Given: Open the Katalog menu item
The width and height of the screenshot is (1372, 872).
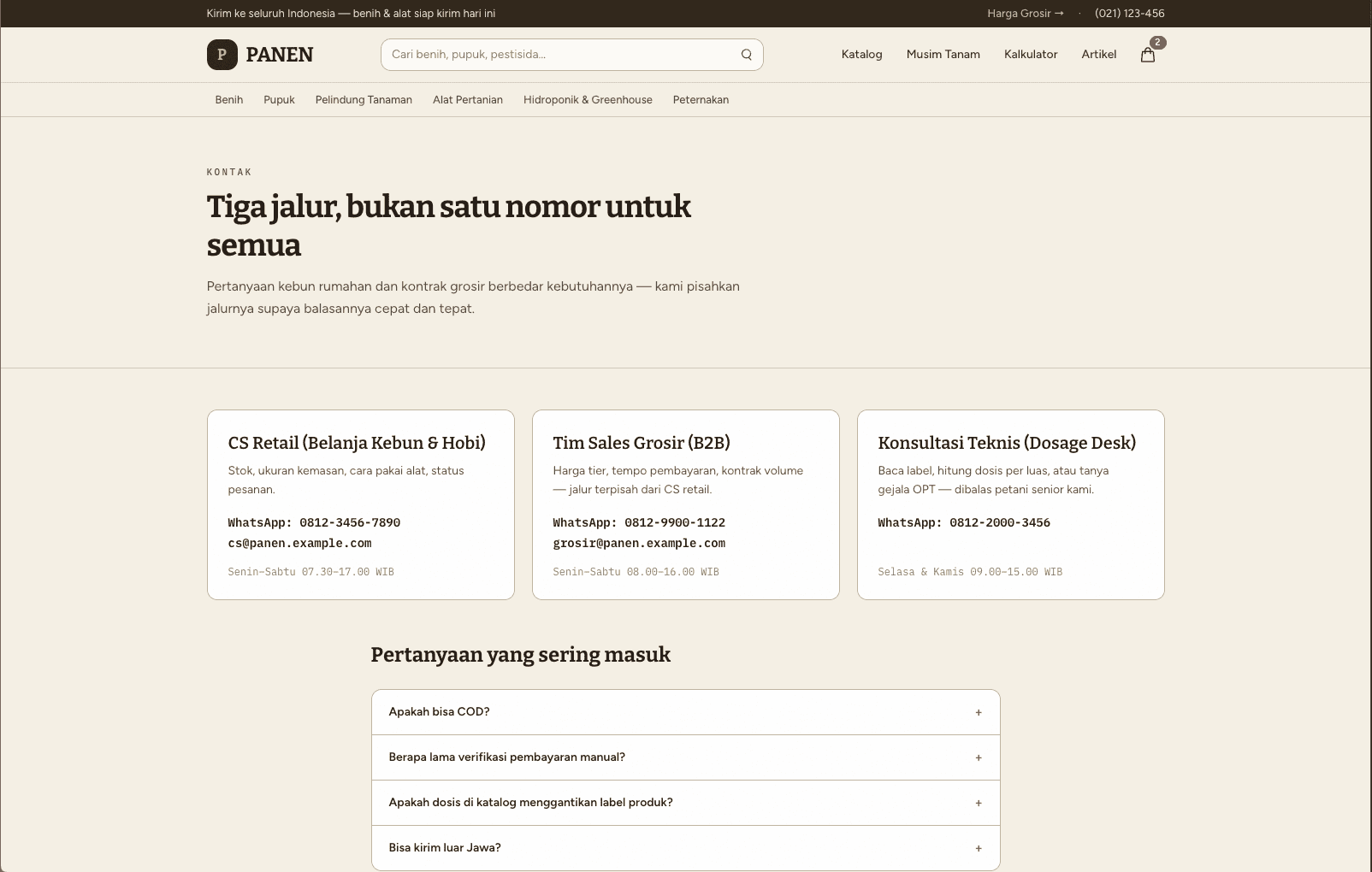Looking at the screenshot, I should (861, 54).
